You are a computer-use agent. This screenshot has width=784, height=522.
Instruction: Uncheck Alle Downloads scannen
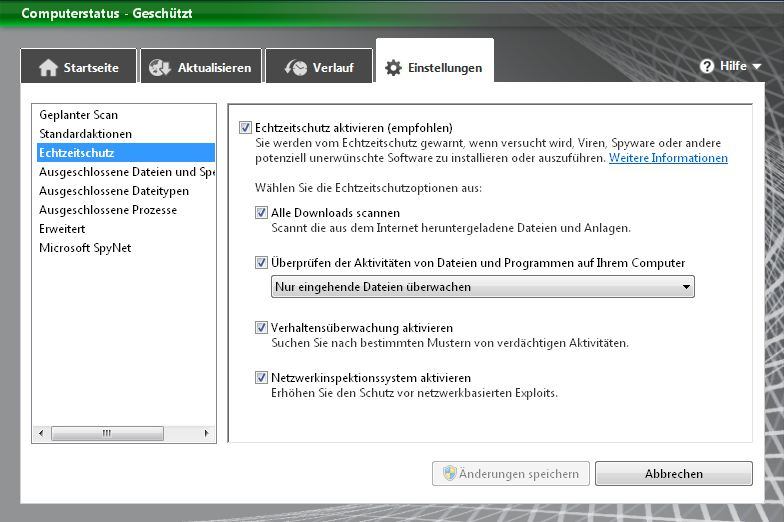[261, 212]
